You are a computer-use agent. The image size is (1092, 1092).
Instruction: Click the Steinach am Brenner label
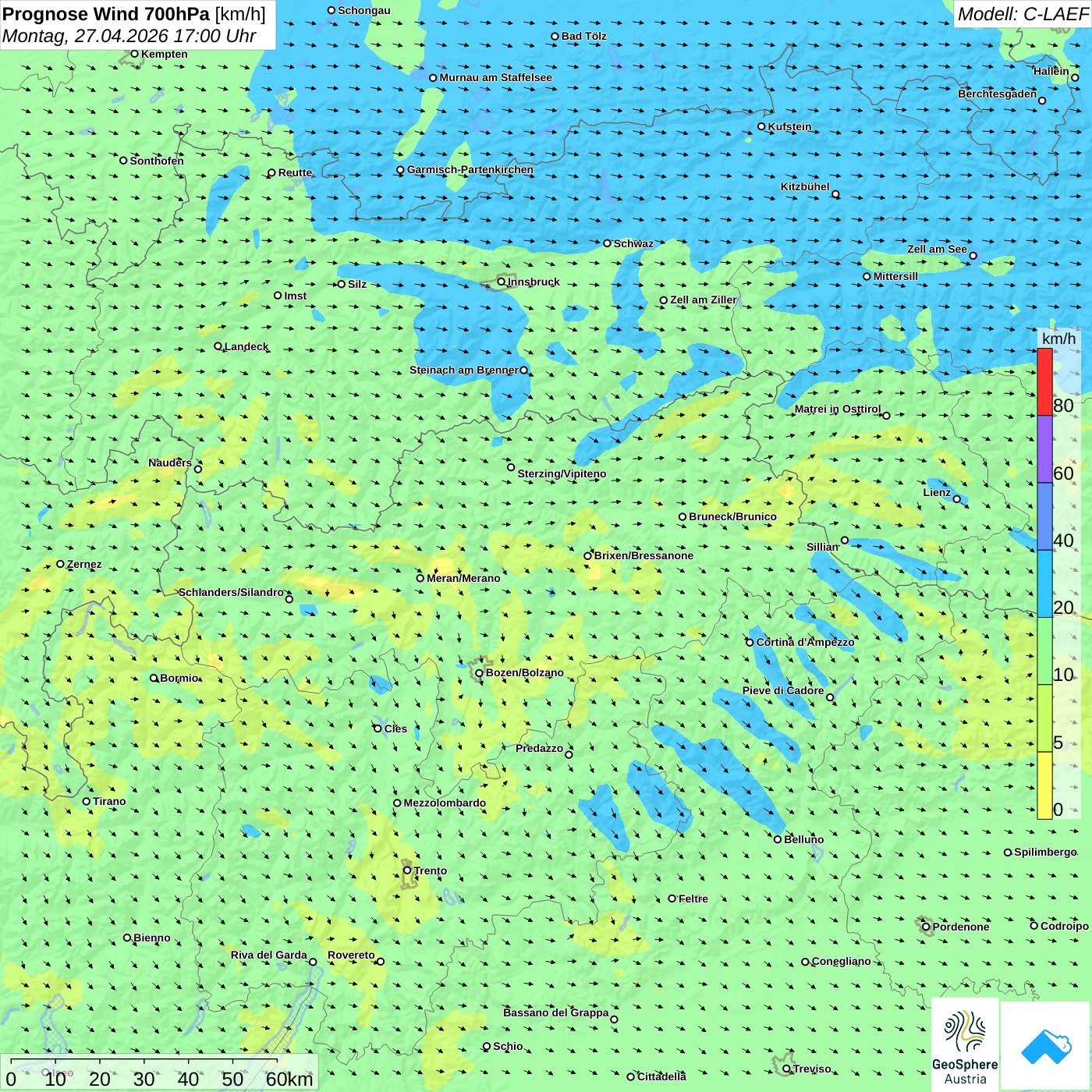click(x=464, y=370)
